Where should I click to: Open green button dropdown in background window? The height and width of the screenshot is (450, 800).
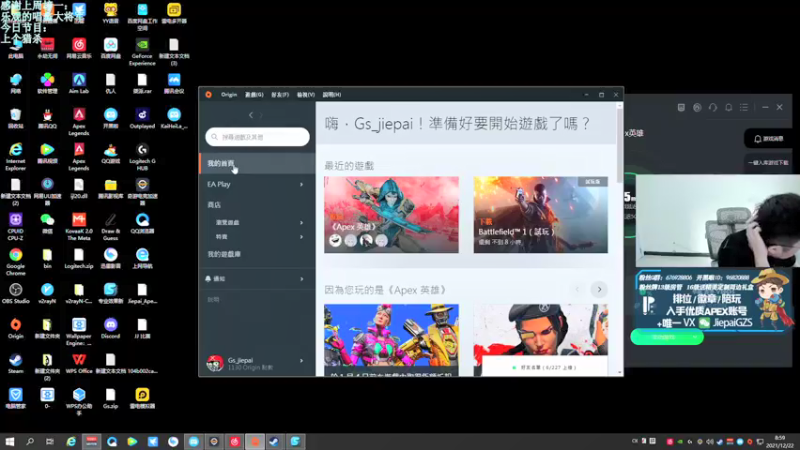pyautogui.click(x=695, y=337)
